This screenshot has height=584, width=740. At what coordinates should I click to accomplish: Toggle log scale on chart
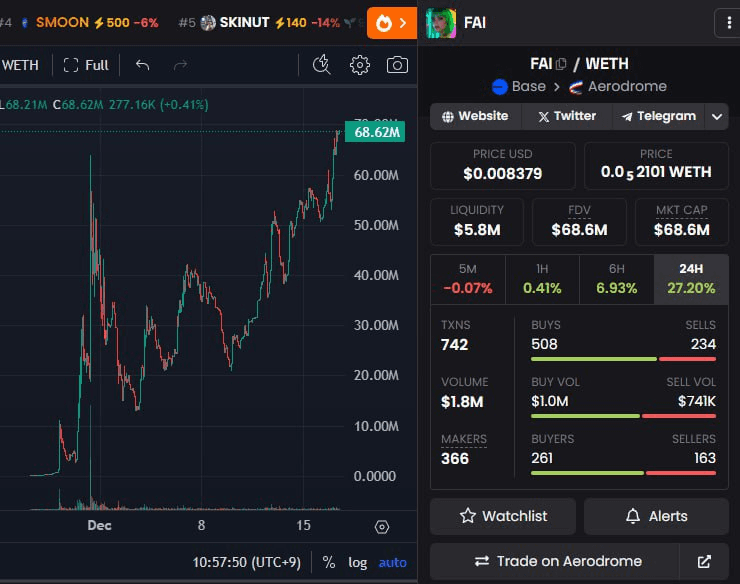click(x=357, y=562)
